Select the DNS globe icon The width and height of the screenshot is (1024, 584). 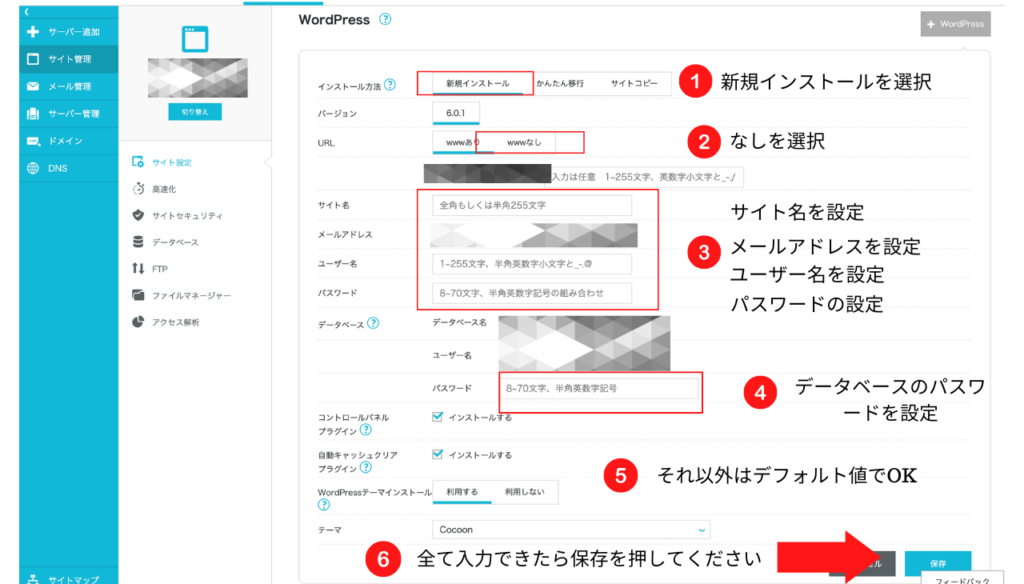tap(33, 168)
